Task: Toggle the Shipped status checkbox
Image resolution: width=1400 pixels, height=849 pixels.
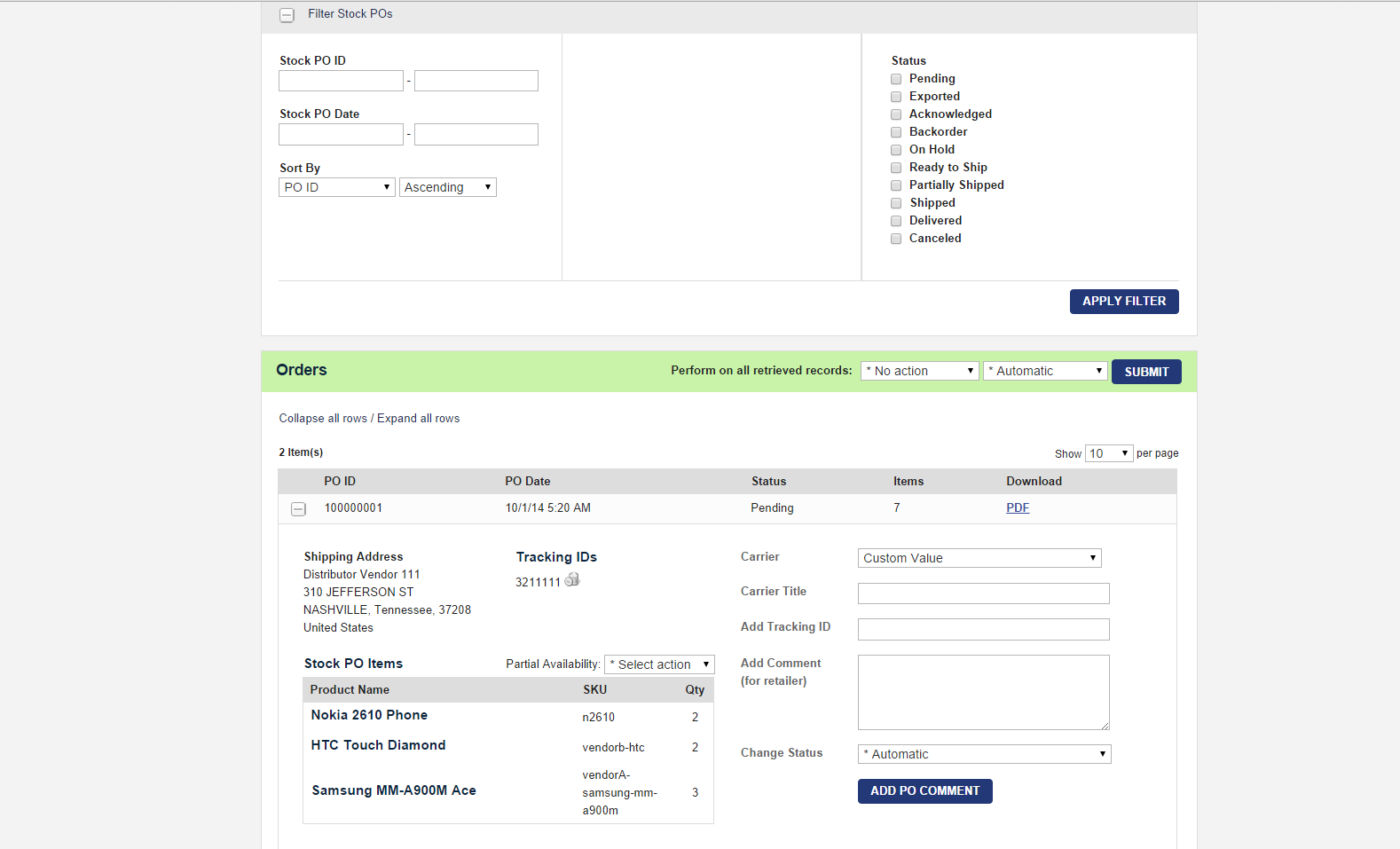Action: [x=896, y=203]
